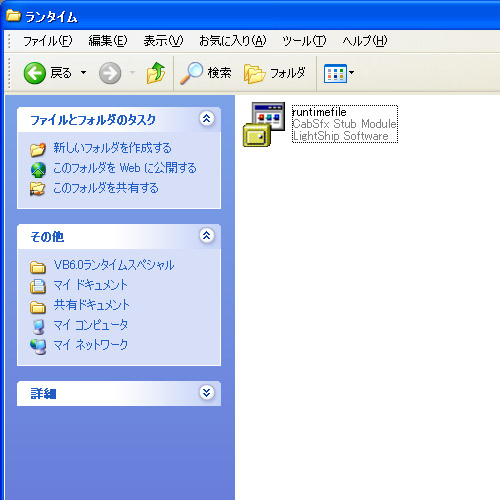Image resolution: width=500 pixels, height=500 pixels.
Task: Click 新しいフォルダを作成する link
Action: pyautogui.click(x=112, y=148)
